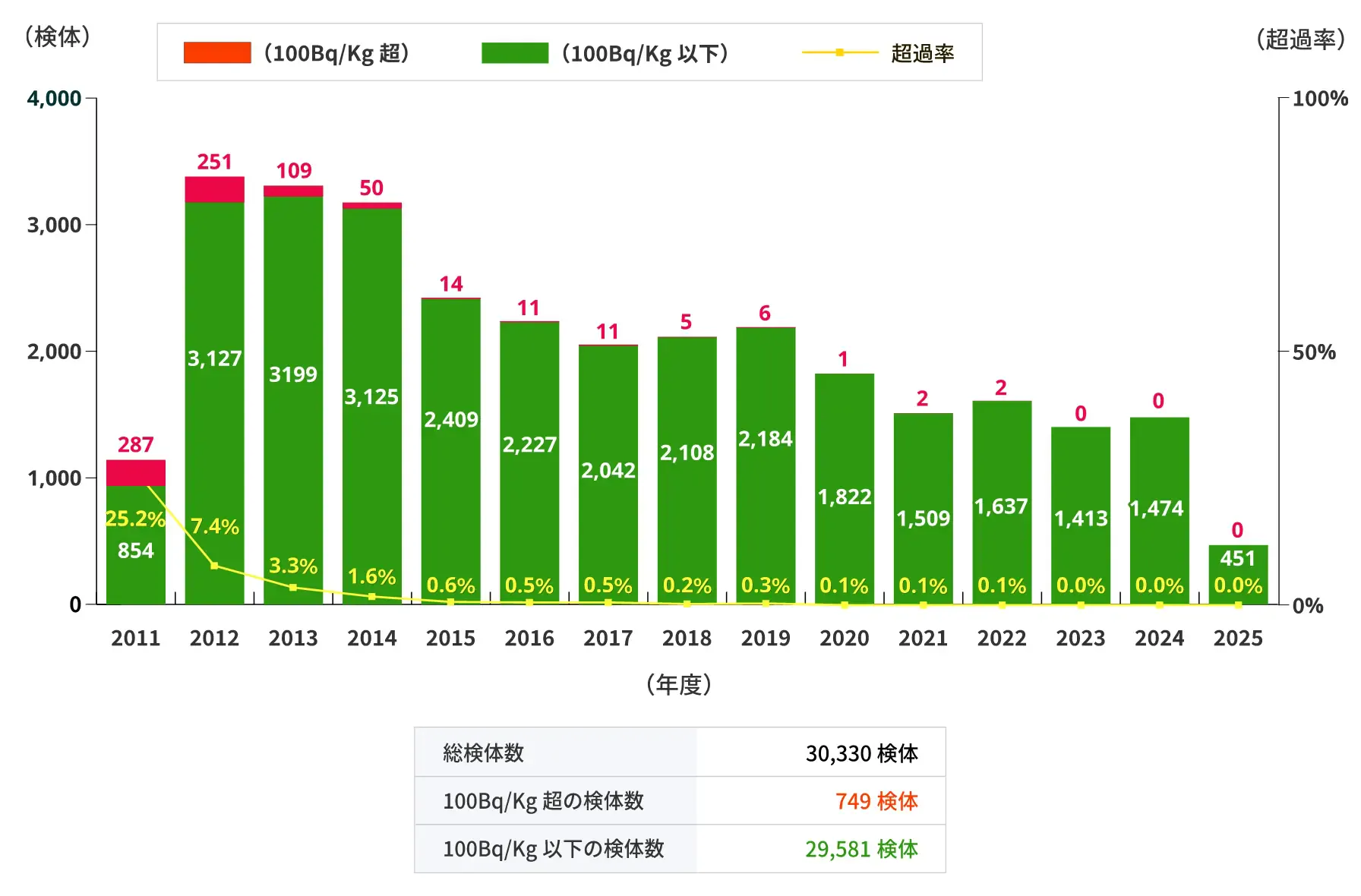
Task: Click the 30,330 検体 total value
Action: coord(861,752)
